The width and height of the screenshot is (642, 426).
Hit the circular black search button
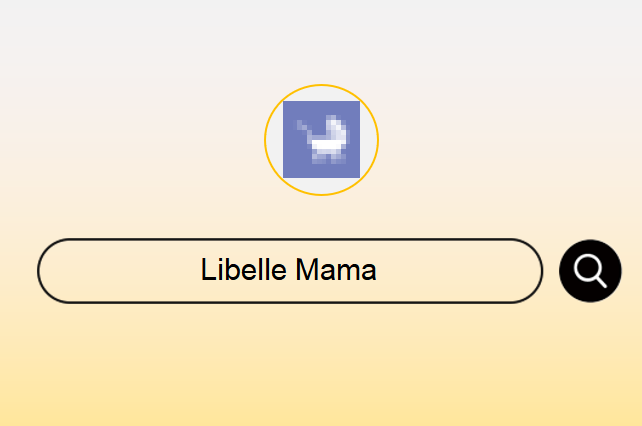[590, 271]
